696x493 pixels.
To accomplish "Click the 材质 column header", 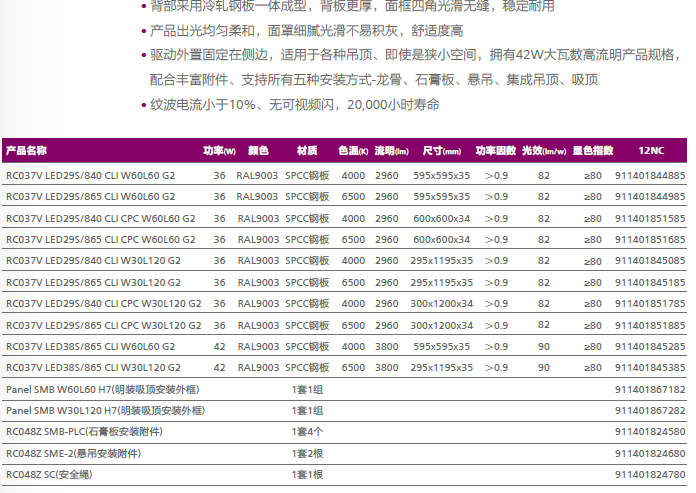I will [307, 151].
